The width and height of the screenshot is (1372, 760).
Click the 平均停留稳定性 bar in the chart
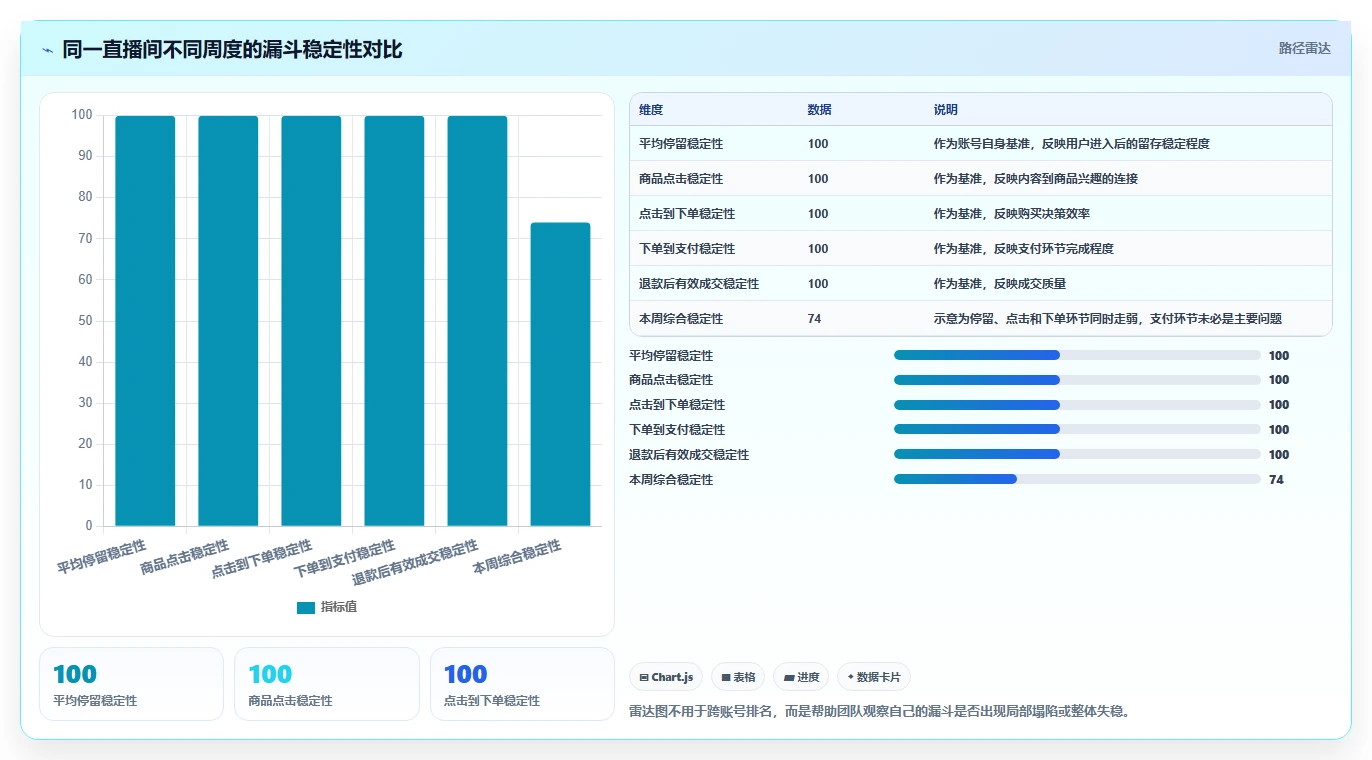tap(145, 321)
